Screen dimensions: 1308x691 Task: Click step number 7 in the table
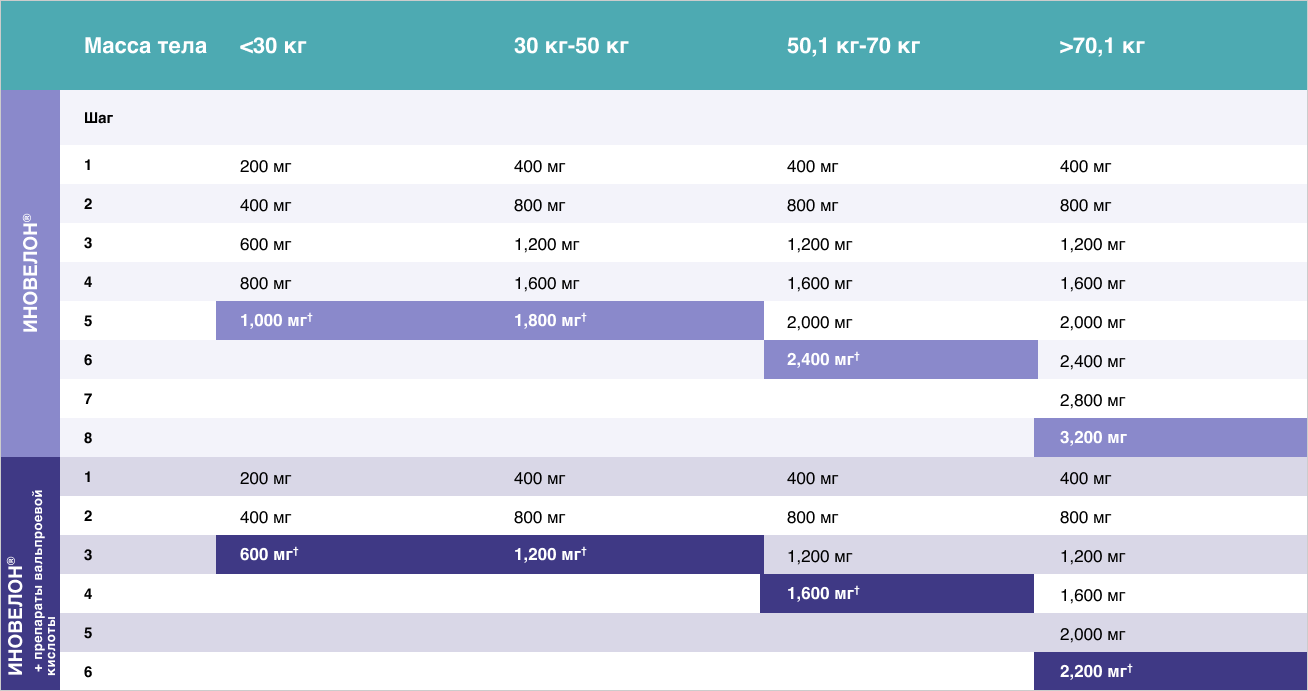pos(88,399)
